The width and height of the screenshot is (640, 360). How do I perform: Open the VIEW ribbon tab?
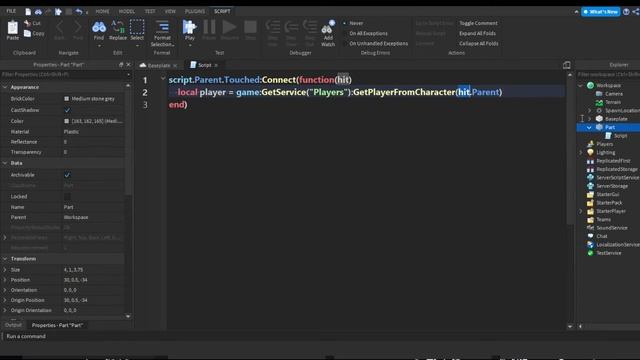(170, 11)
